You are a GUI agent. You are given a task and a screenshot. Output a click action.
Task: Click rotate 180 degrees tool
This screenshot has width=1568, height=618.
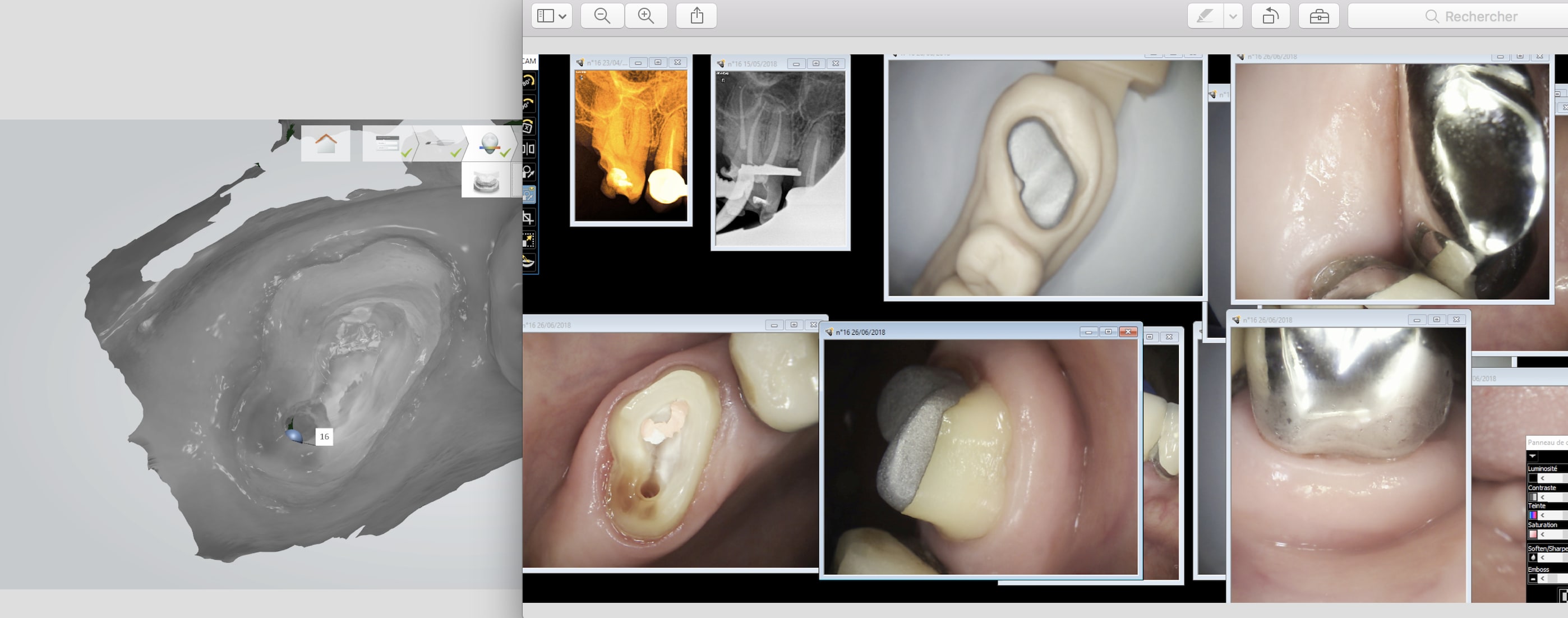[528, 81]
